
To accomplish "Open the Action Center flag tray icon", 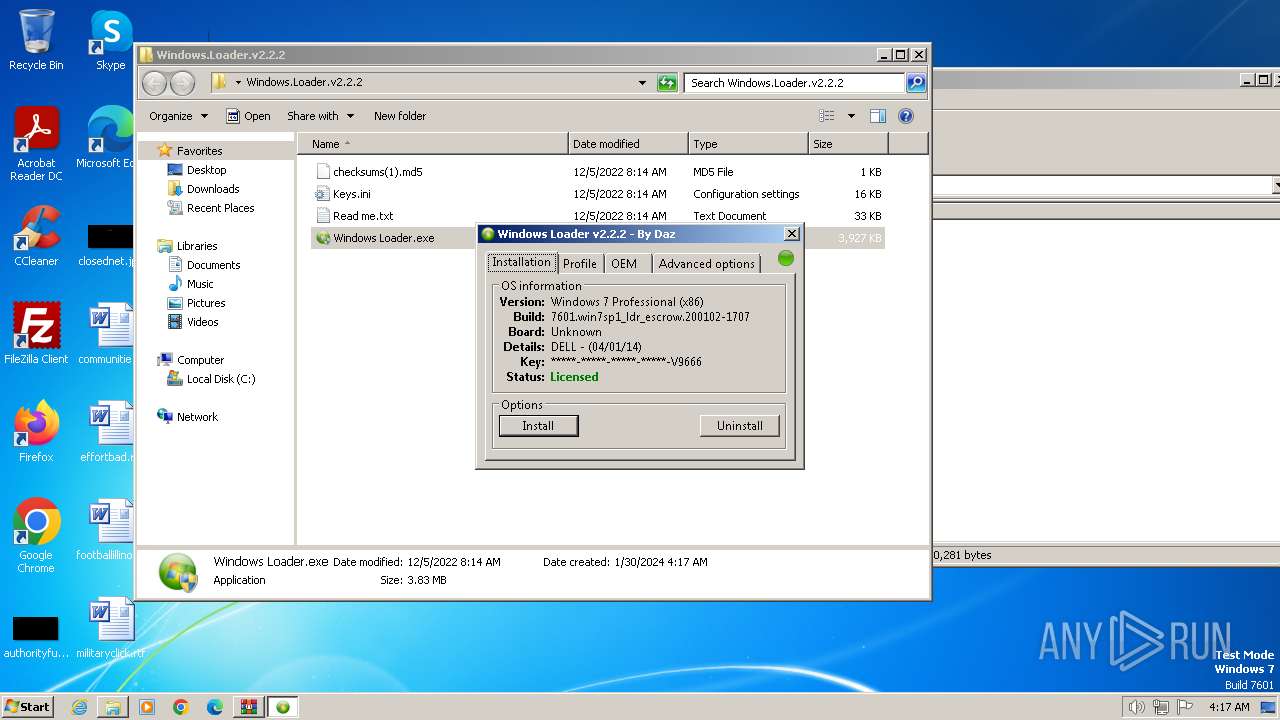I will (1185, 707).
